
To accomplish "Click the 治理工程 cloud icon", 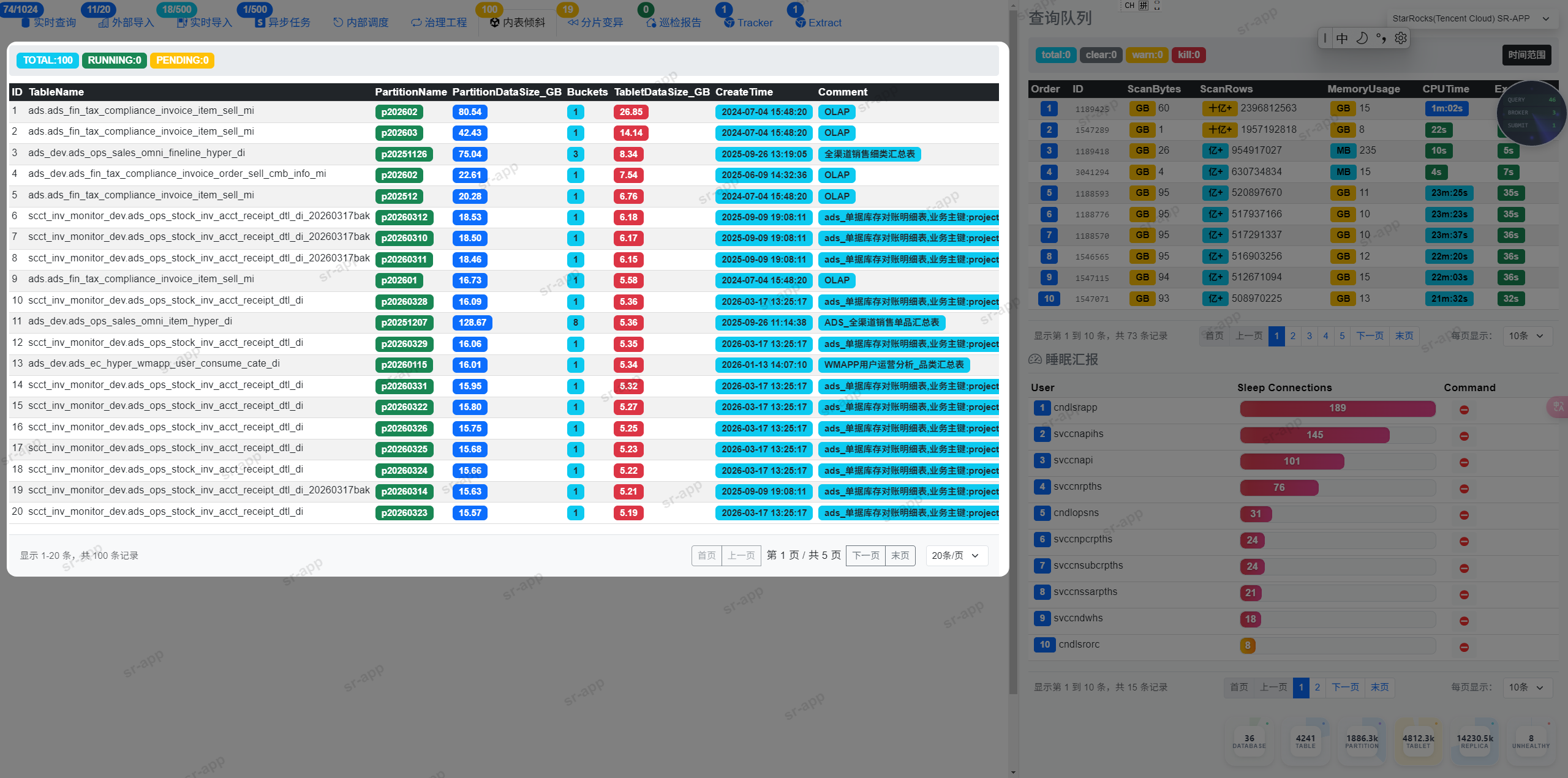I will [x=417, y=23].
